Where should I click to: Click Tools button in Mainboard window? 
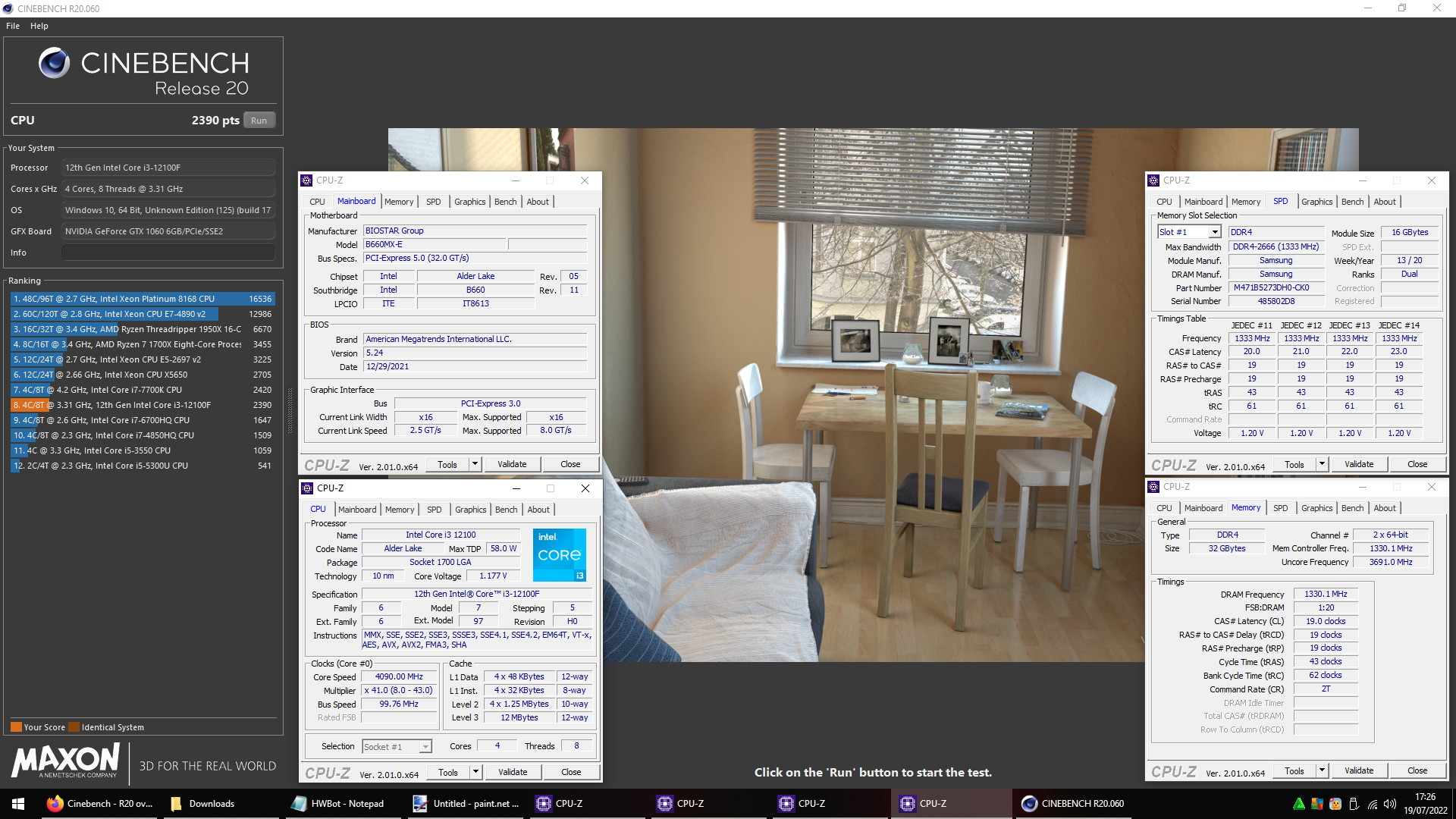(447, 464)
